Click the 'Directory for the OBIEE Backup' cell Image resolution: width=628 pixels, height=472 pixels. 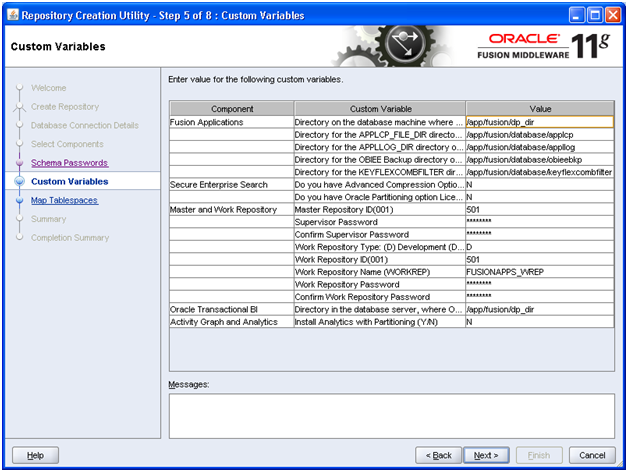(380, 159)
